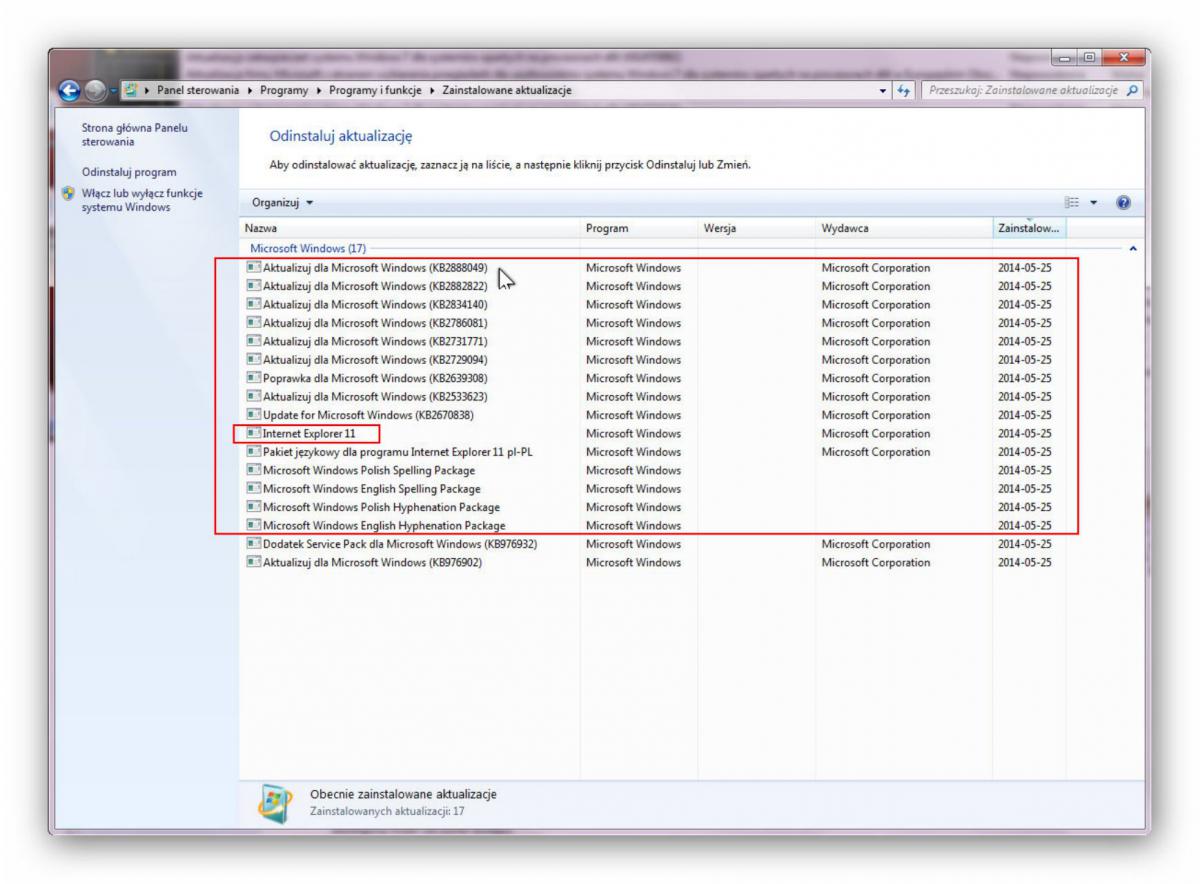Click the 2014-05-25 date of Internet Explorer 11
The width and height of the screenshot is (1200, 884).
point(1024,434)
